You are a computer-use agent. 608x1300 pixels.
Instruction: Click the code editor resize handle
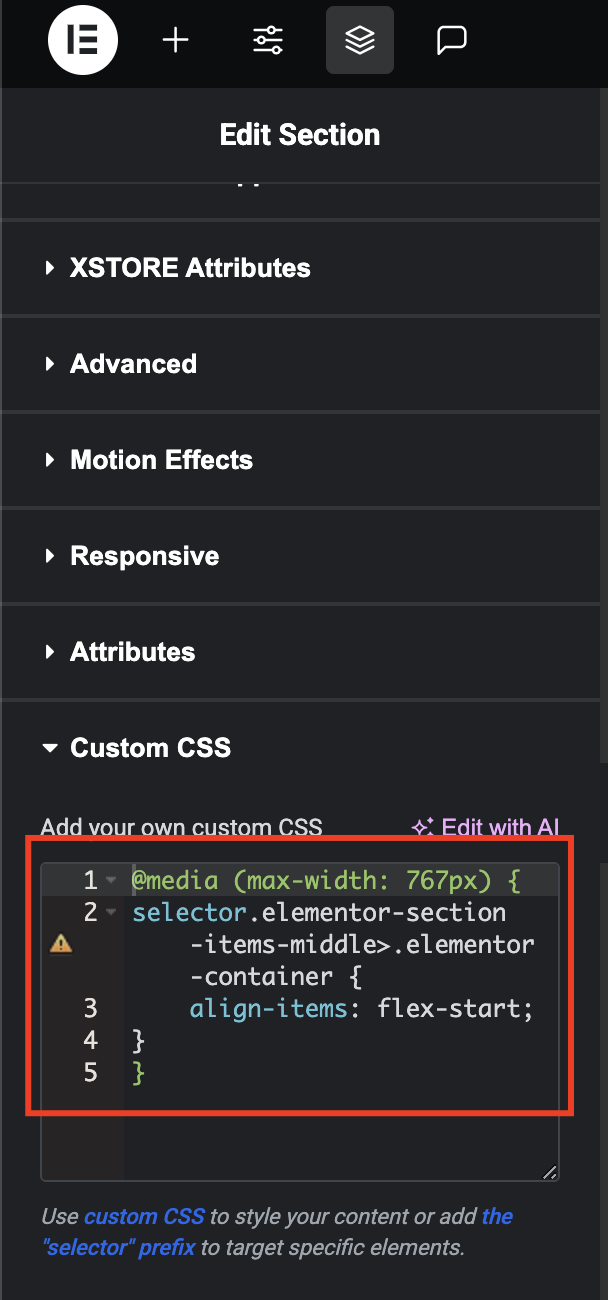tap(549, 1172)
